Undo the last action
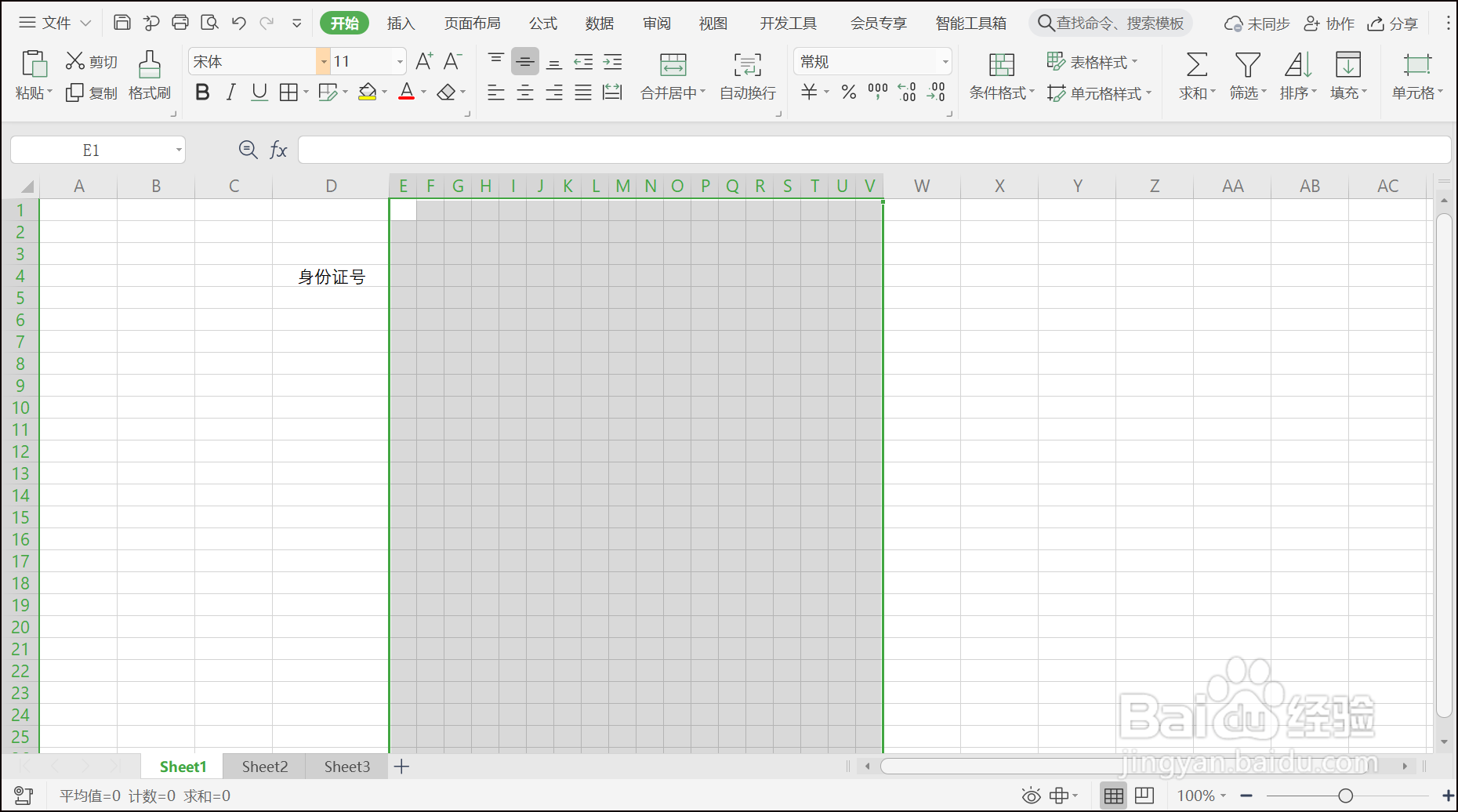 [x=239, y=23]
